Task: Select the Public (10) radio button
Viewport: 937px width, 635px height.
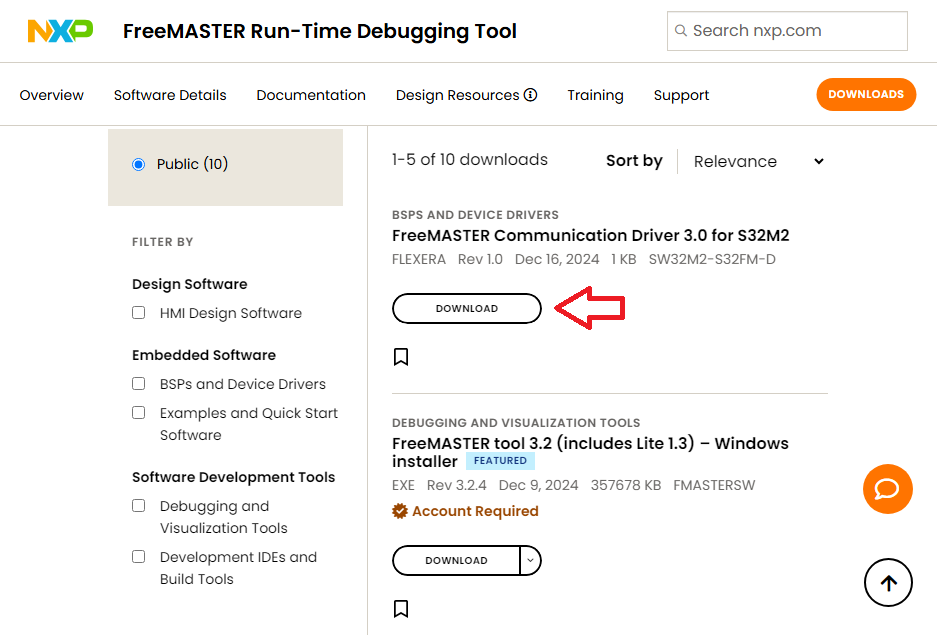Action: [139, 164]
